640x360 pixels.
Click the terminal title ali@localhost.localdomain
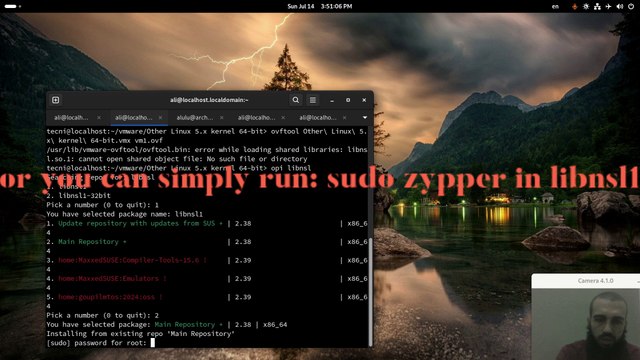click(x=209, y=100)
